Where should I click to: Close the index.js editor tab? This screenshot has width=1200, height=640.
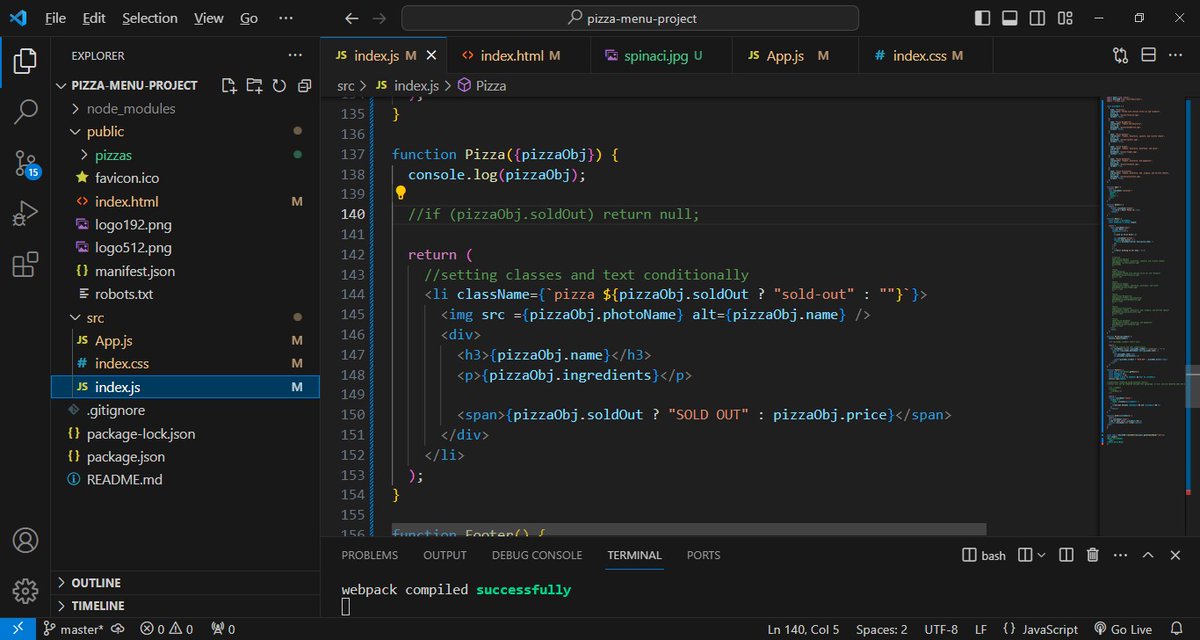click(431, 56)
